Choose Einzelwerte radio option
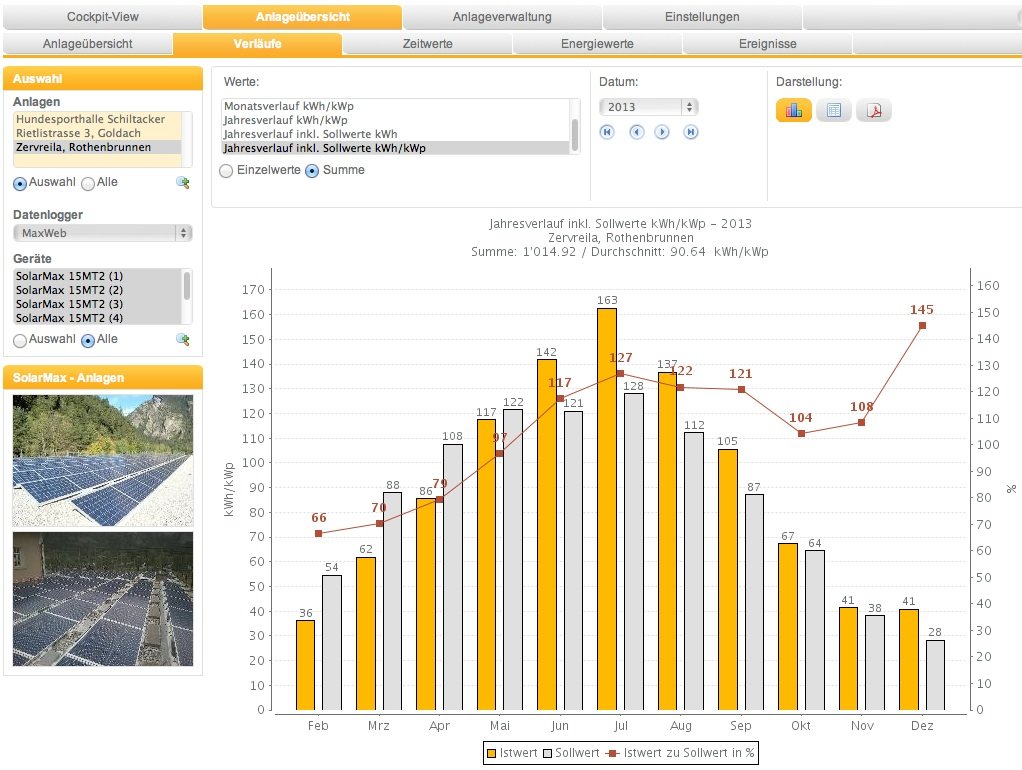The height and width of the screenshot is (770, 1022). click(226, 171)
